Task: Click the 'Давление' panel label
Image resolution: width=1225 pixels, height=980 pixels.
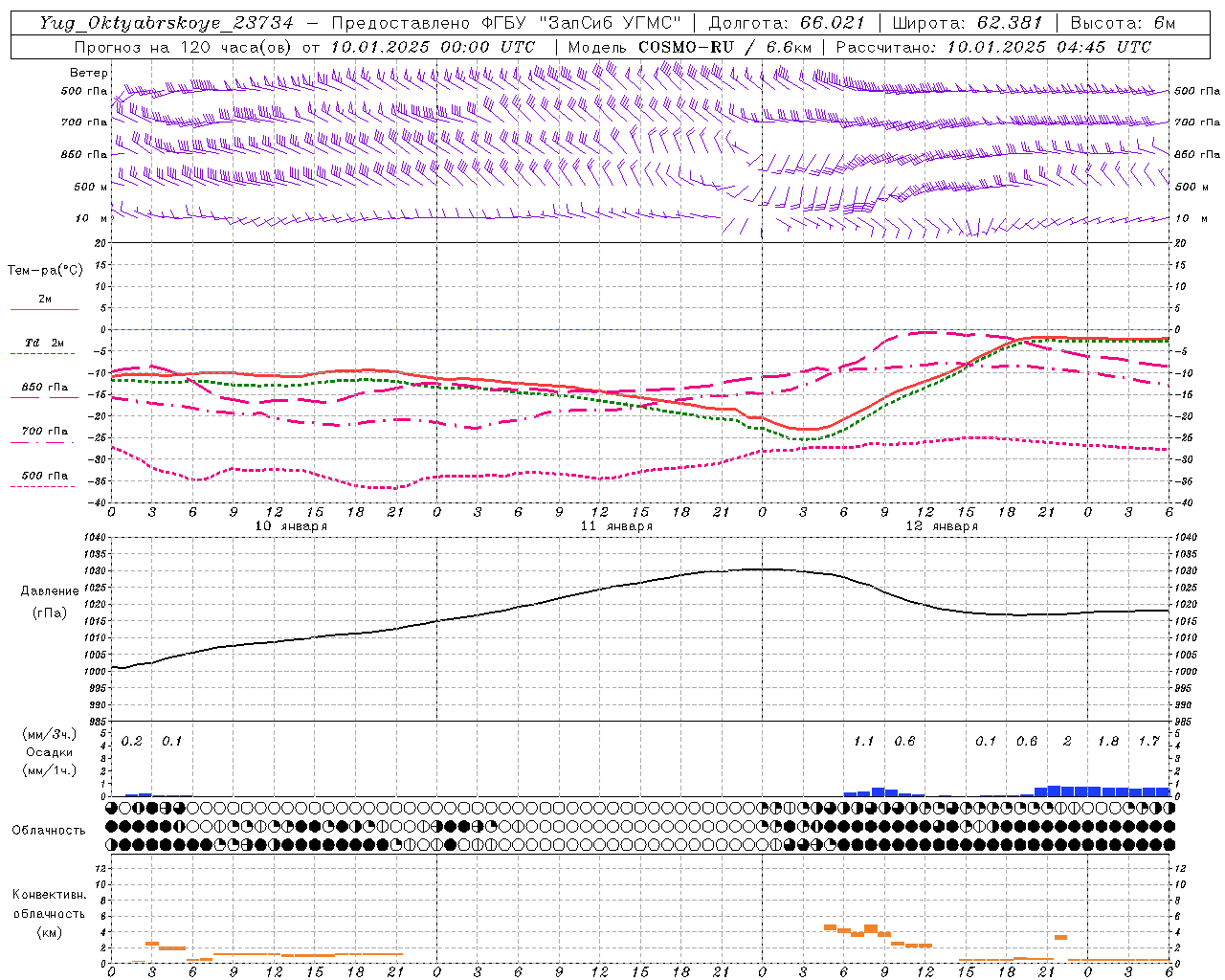Action: tap(50, 591)
